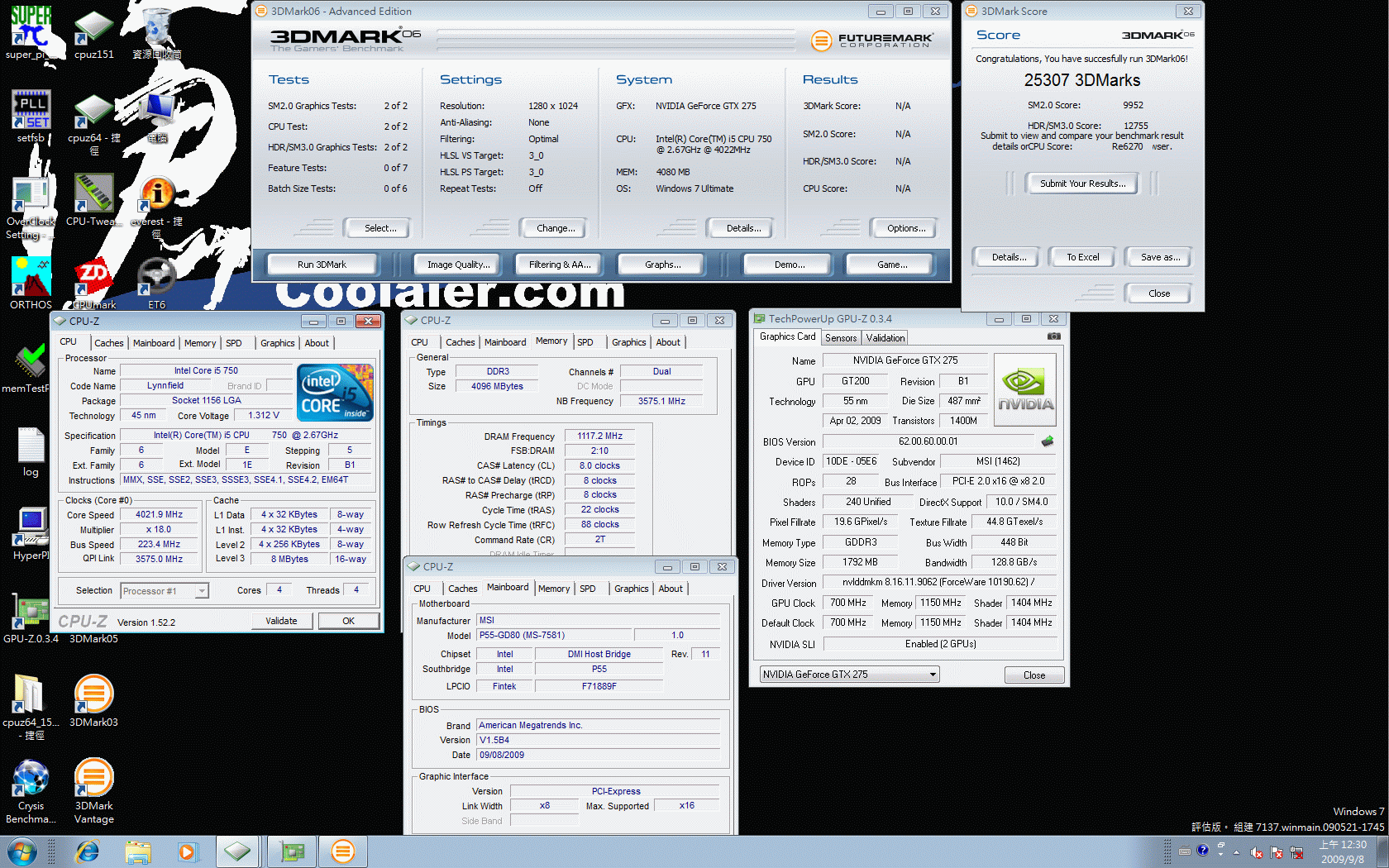Click the 25307 3DMarks score text
This screenshot has height=868, width=1389.
click(x=1081, y=80)
